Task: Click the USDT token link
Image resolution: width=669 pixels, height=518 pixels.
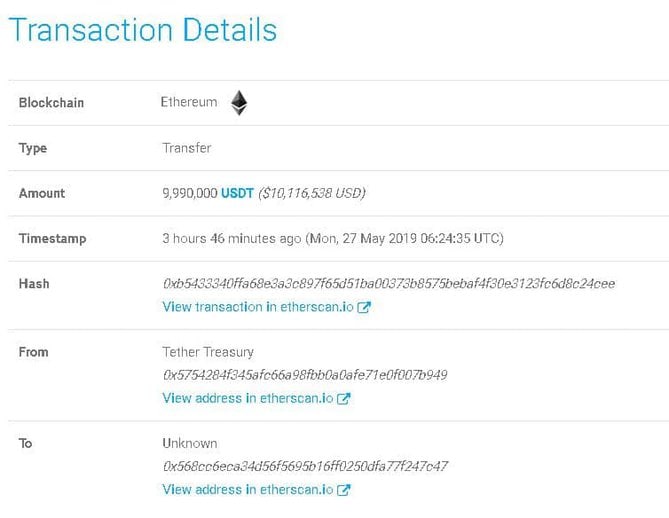Action: (x=237, y=193)
